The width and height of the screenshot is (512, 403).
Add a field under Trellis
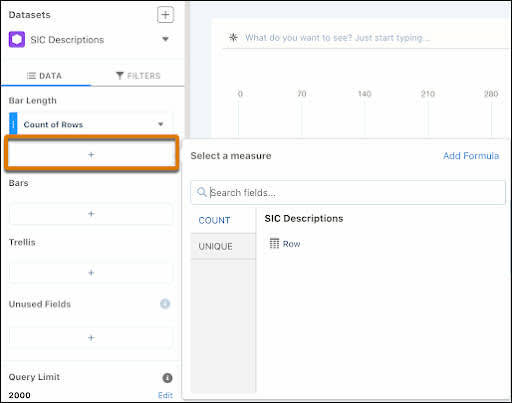[91, 273]
